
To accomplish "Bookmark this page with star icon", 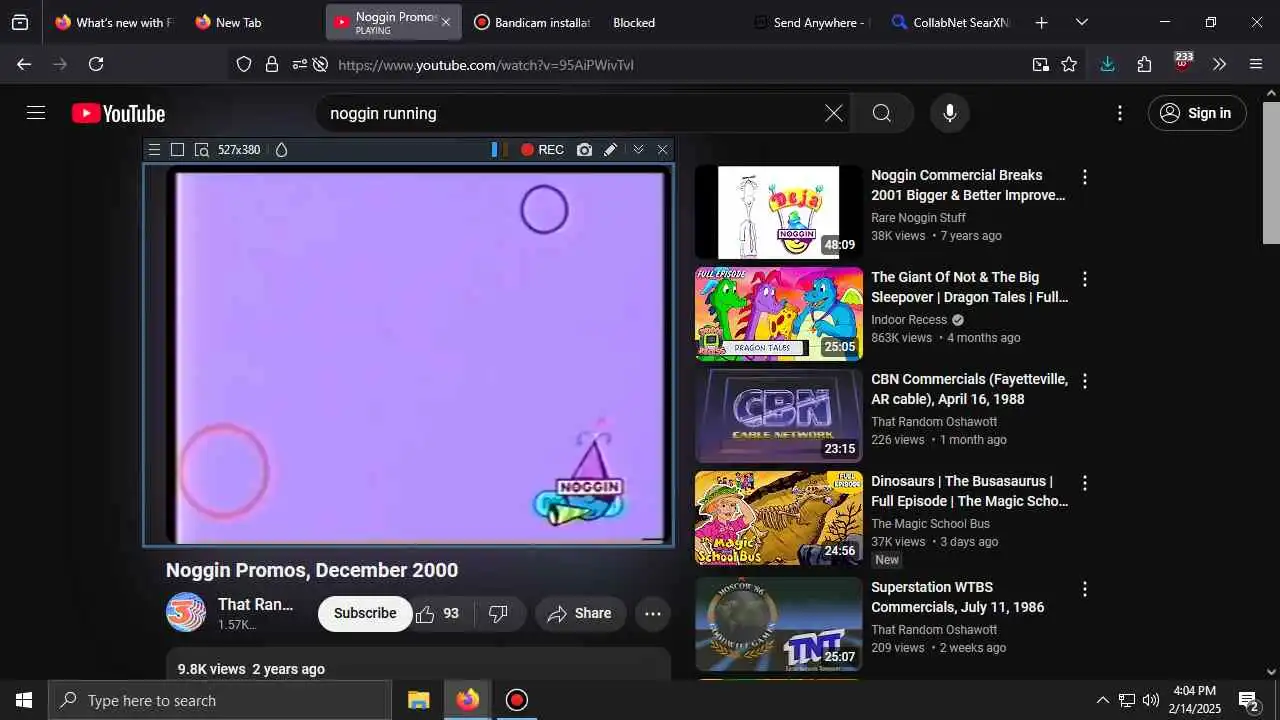I will (x=1069, y=64).
